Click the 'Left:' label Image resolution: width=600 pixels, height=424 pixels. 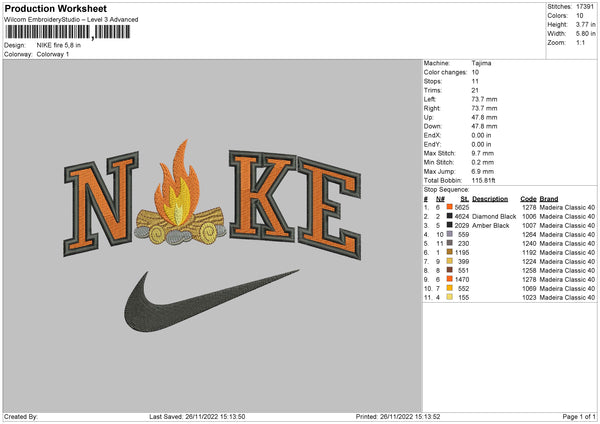[x=429, y=99]
